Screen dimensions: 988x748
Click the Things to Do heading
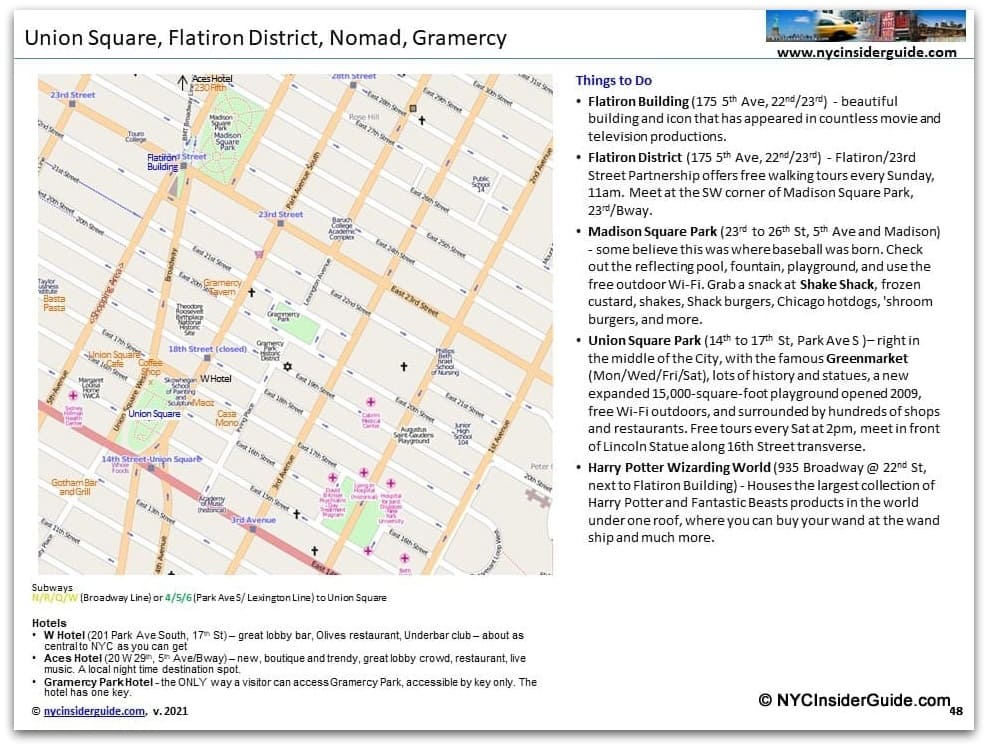[x=613, y=80]
